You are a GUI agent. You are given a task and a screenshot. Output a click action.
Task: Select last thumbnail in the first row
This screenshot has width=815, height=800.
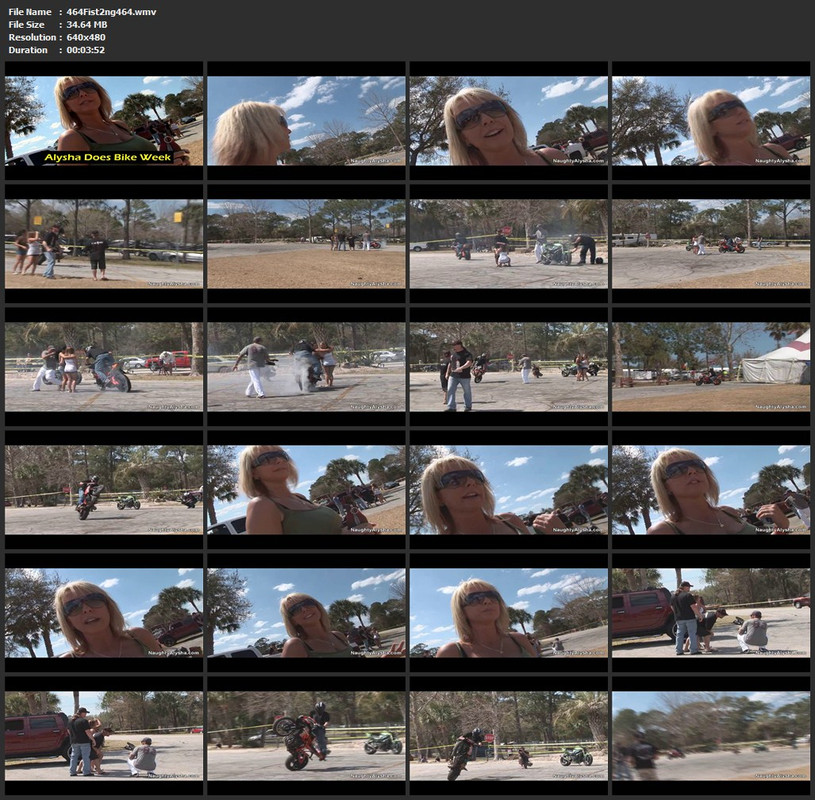click(711, 121)
